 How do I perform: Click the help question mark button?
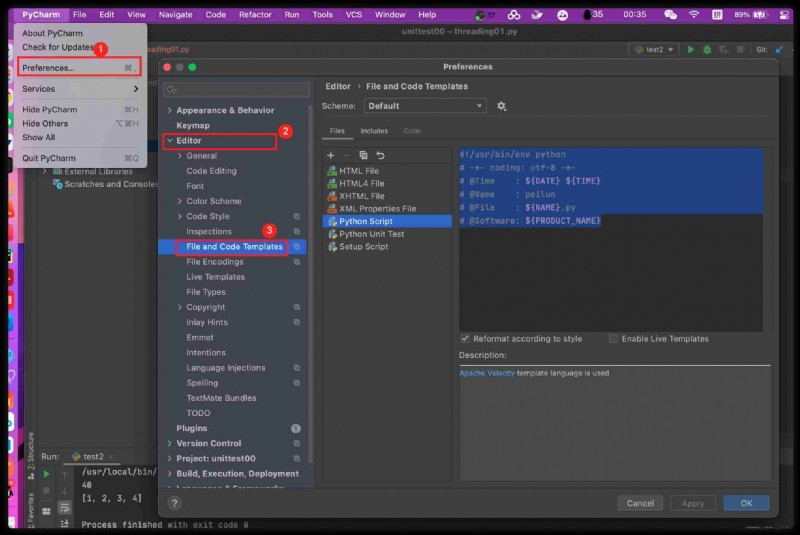tap(174, 503)
